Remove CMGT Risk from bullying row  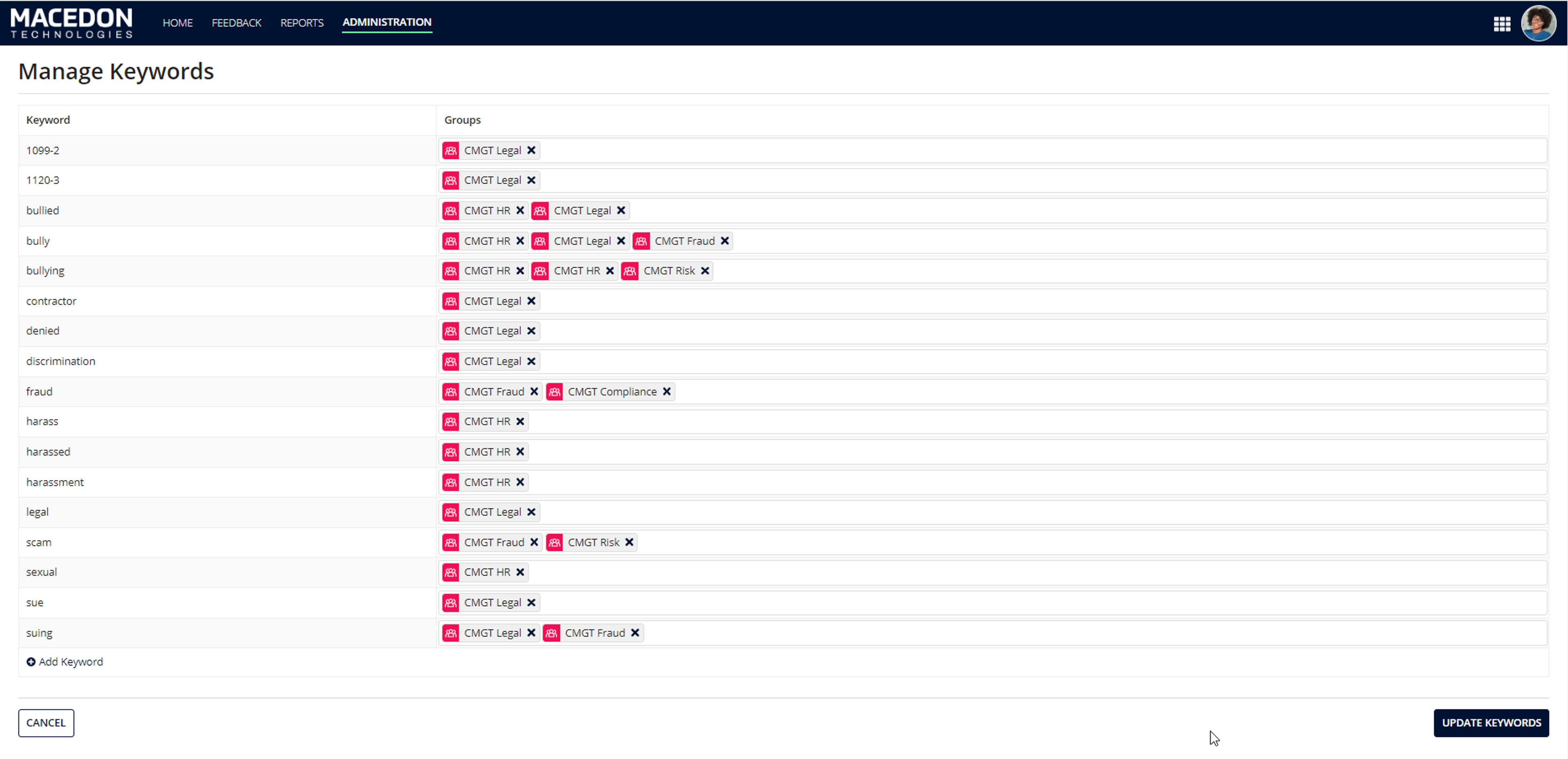click(705, 271)
